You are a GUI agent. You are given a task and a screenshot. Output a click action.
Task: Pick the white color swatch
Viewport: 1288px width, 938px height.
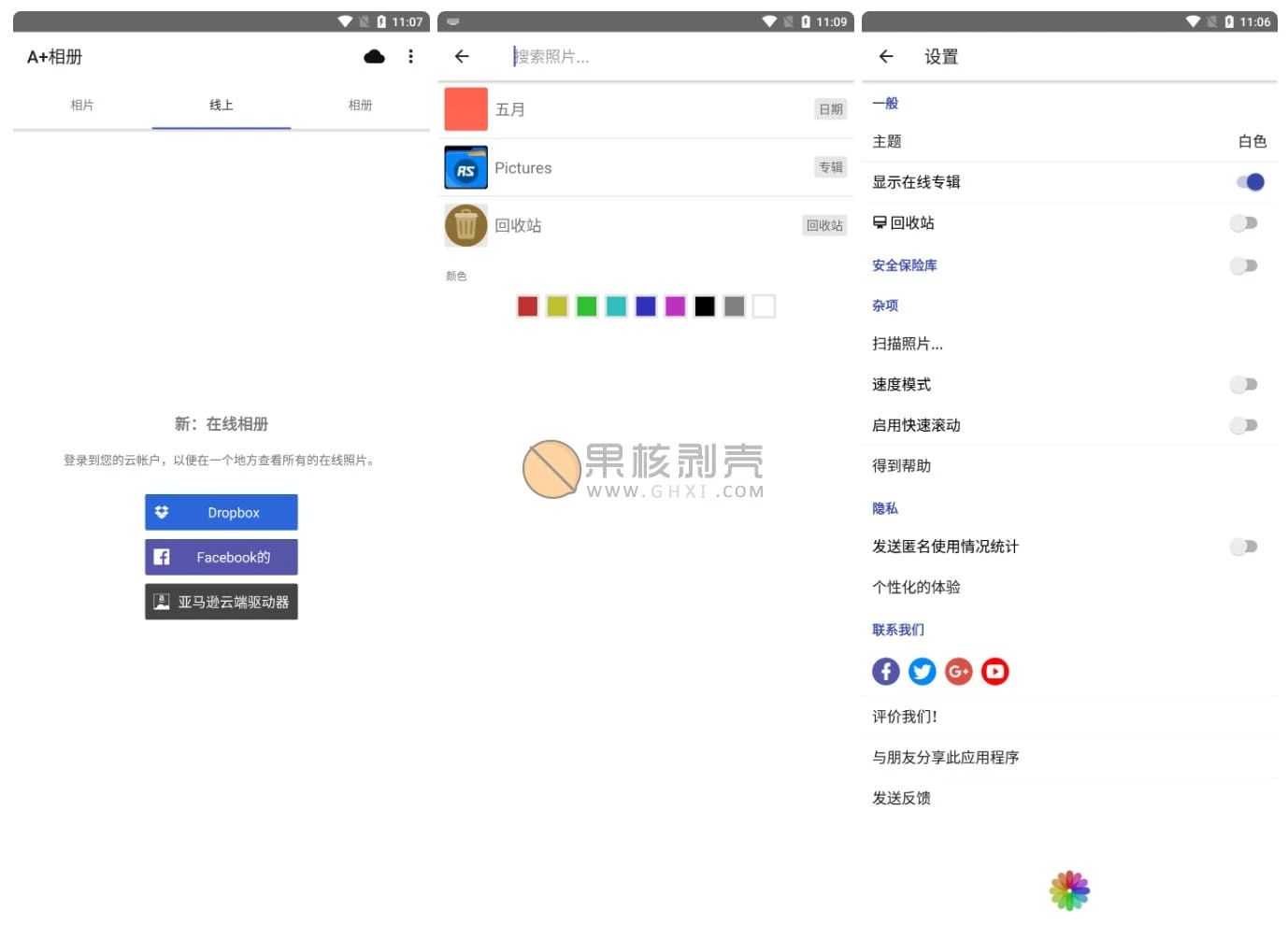764,306
